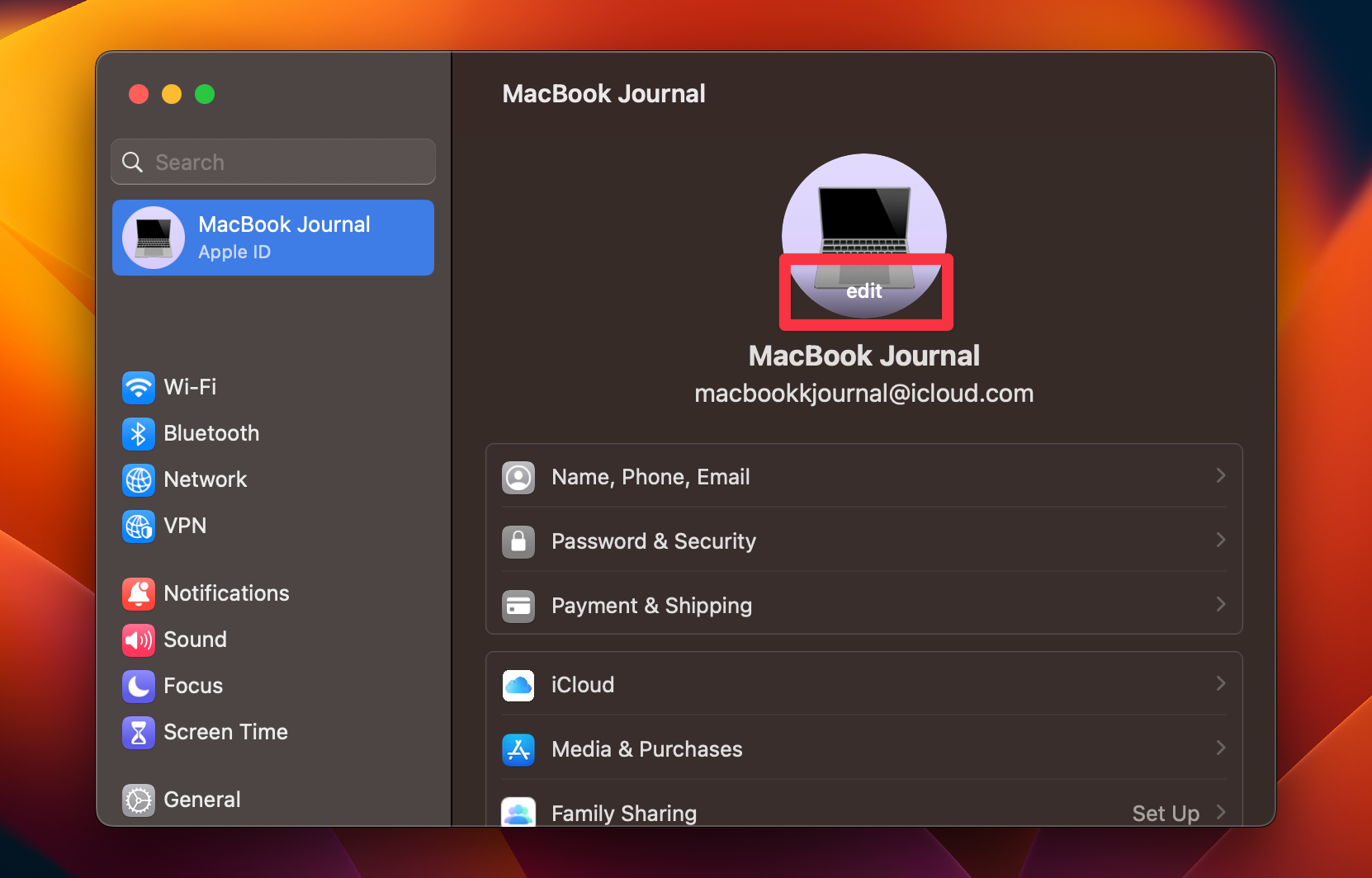The width and height of the screenshot is (1372, 878).
Task: Click Set Up next to Family Sharing
Action: [1166, 813]
